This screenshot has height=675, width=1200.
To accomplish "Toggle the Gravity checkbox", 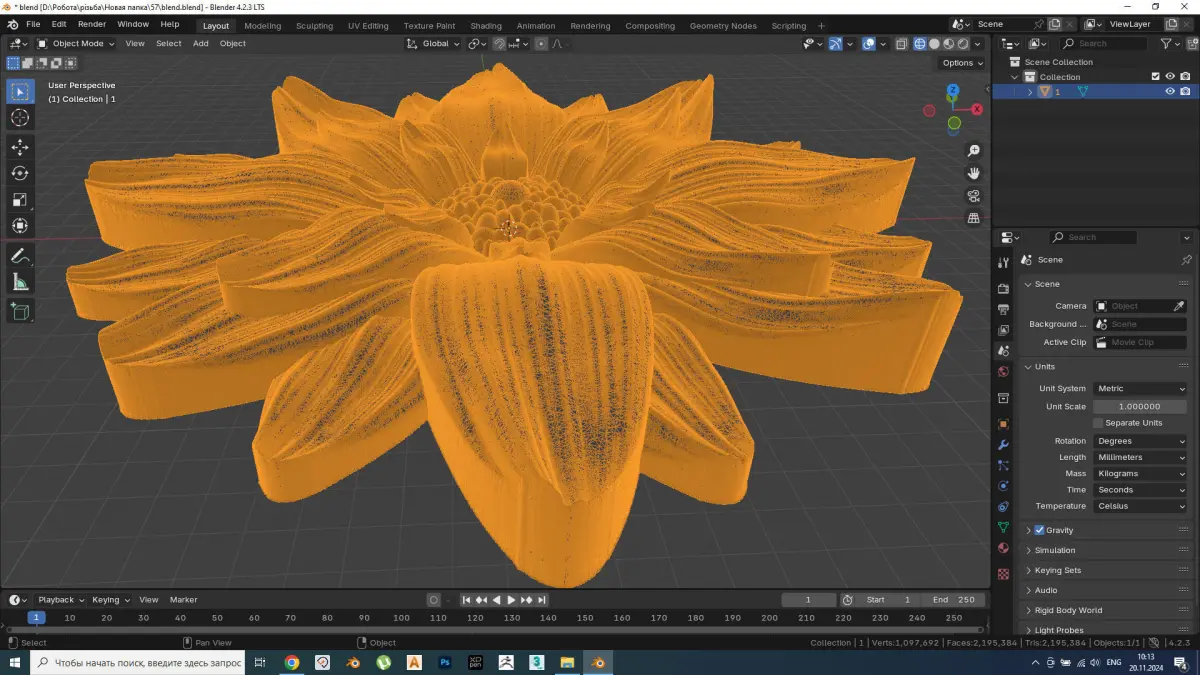I will point(1039,530).
